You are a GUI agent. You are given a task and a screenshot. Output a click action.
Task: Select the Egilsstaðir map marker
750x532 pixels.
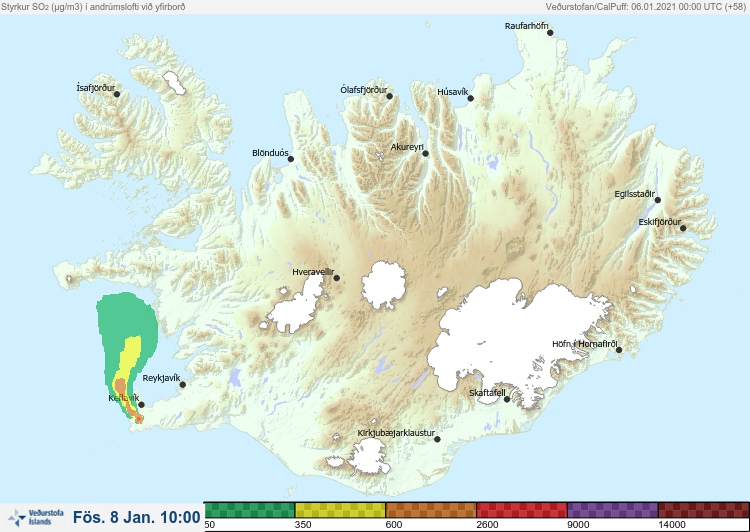[x=657, y=200]
